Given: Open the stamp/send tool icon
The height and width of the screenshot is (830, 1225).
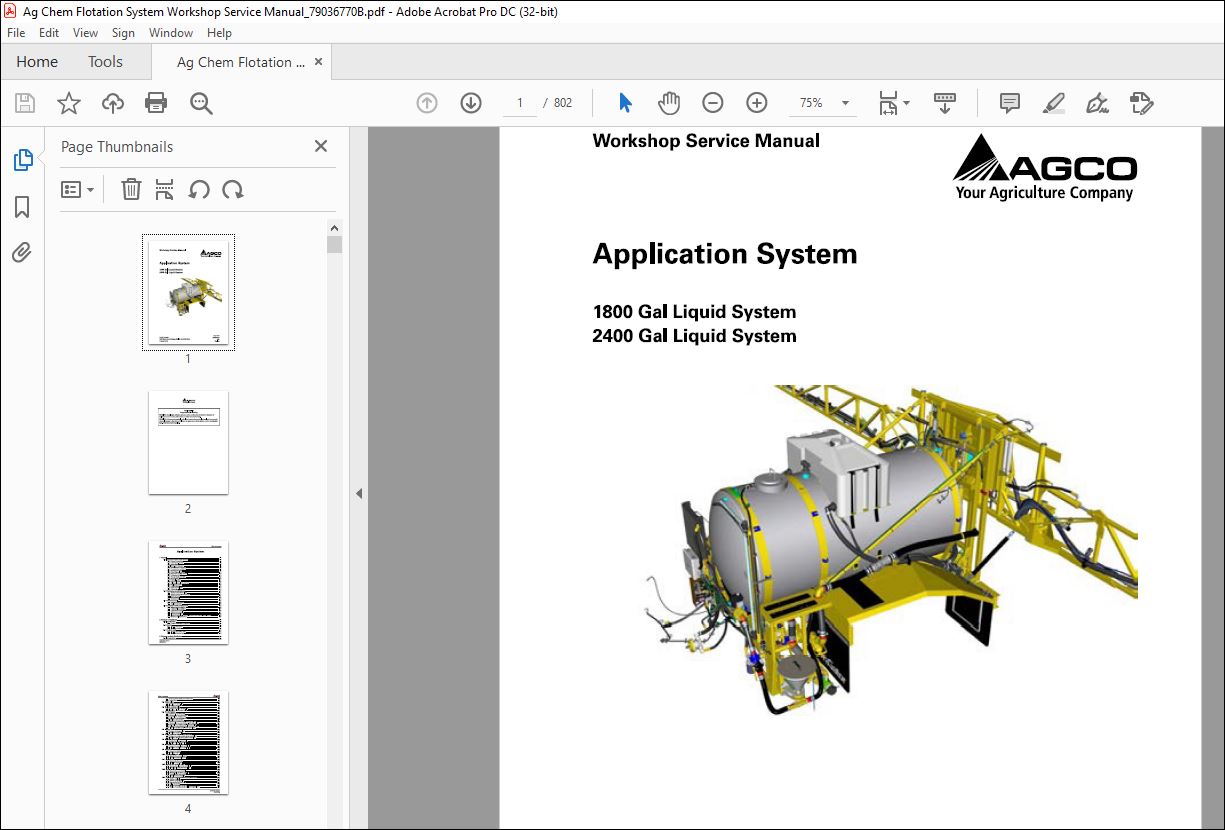Looking at the screenshot, I should [x=1141, y=103].
